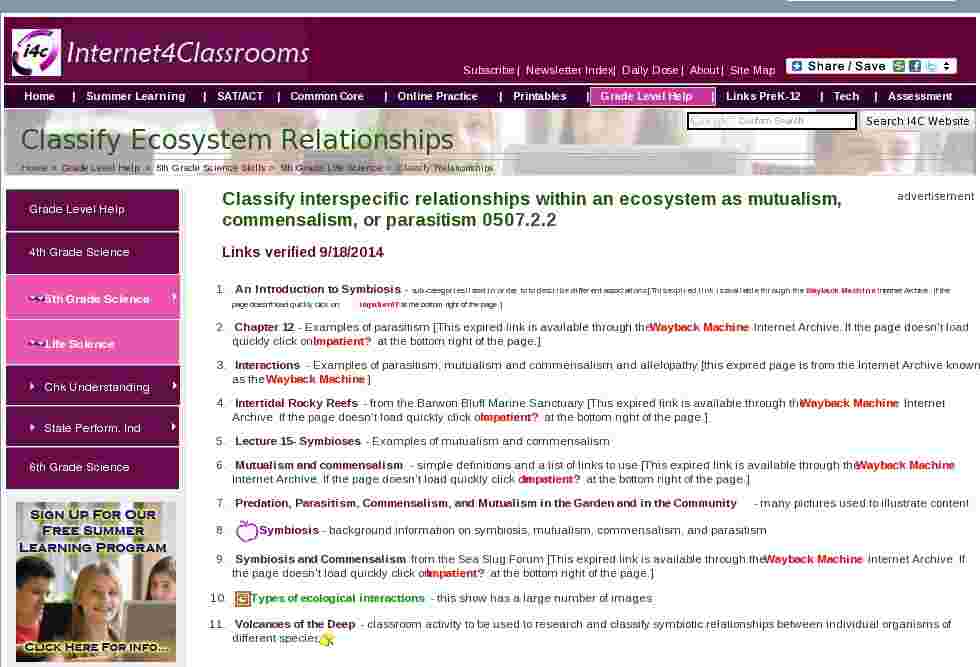Open the Common Core menu item
The height and width of the screenshot is (667, 980).
coord(327,96)
